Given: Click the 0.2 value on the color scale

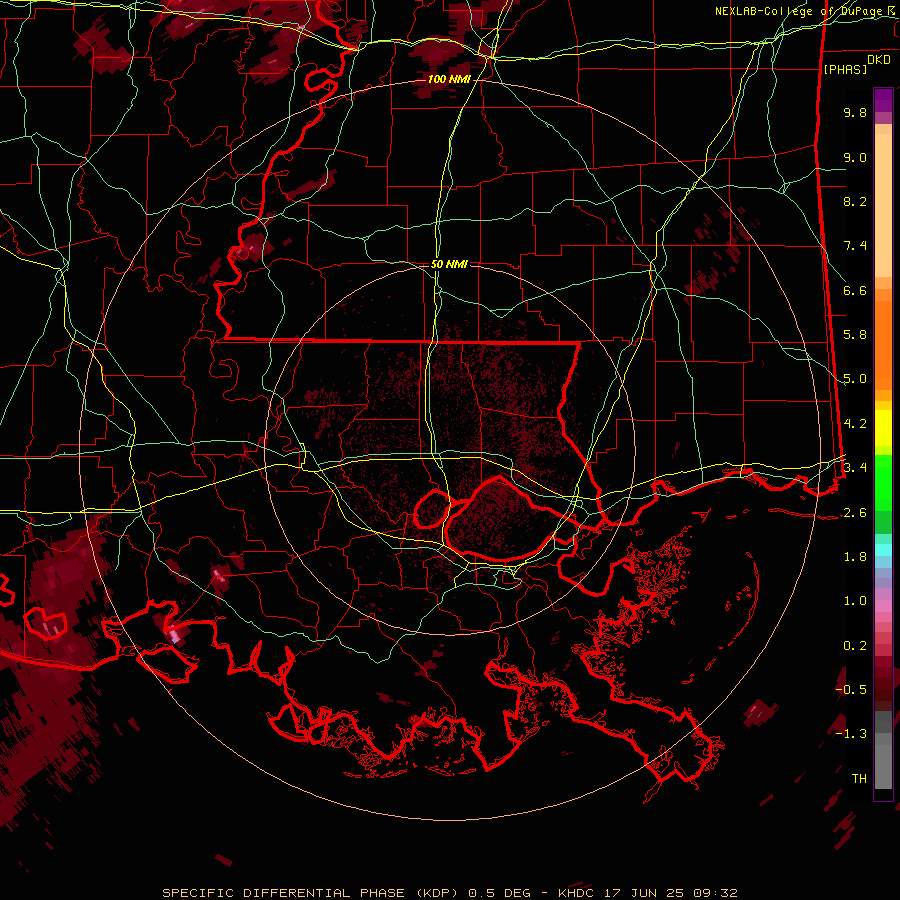Looking at the screenshot, I should (x=855, y=646).
